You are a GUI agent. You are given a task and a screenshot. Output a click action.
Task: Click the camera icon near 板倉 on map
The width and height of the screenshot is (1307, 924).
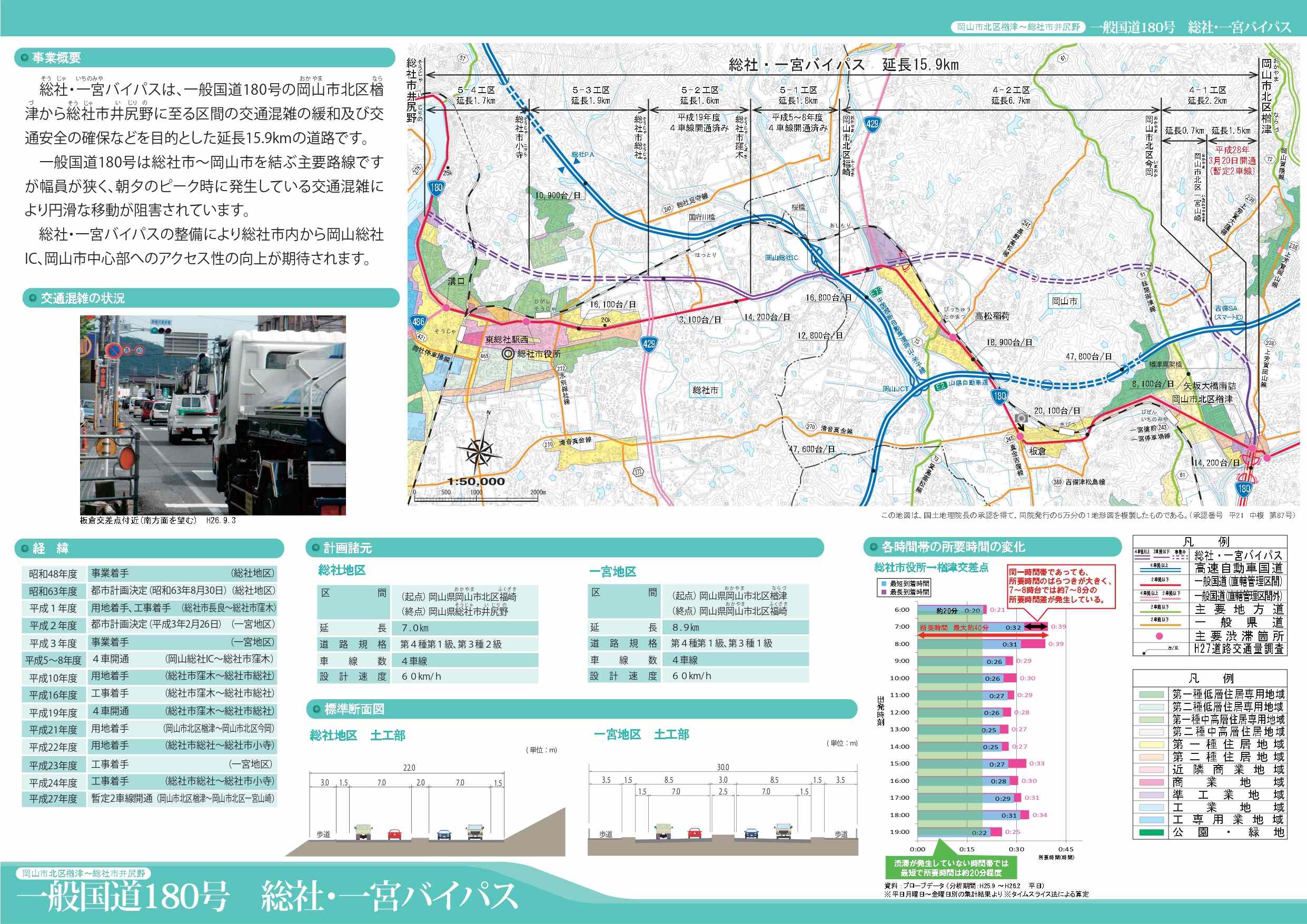(1021, 419)
